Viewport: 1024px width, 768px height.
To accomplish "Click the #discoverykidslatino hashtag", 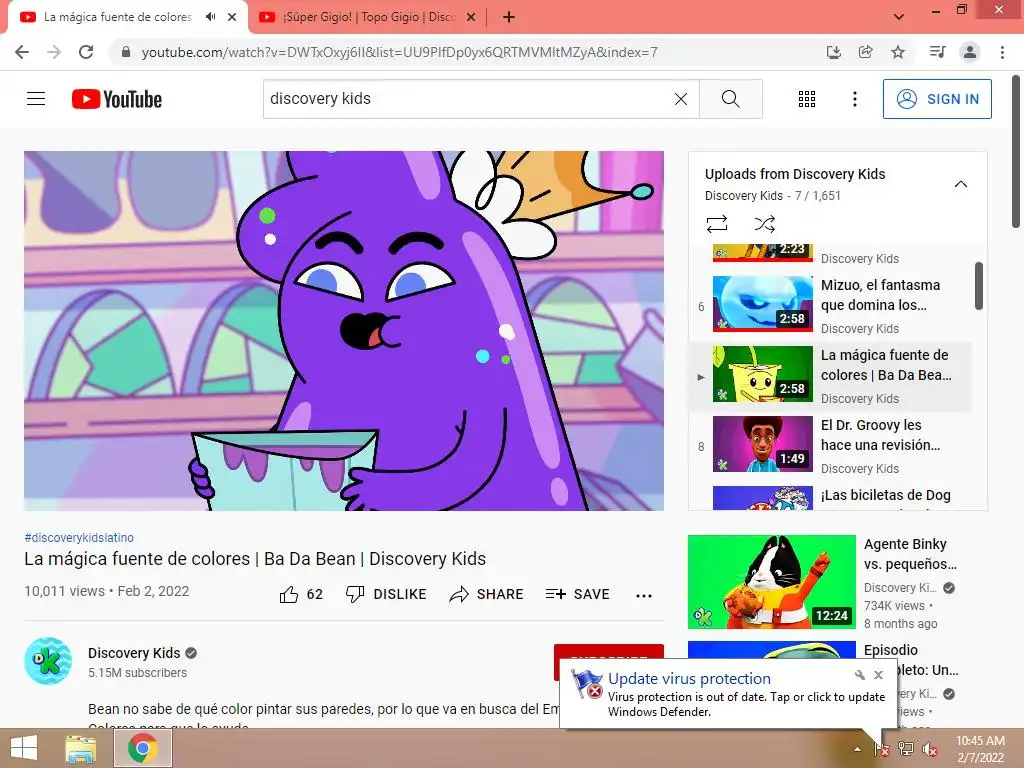I will click(79, 538).
